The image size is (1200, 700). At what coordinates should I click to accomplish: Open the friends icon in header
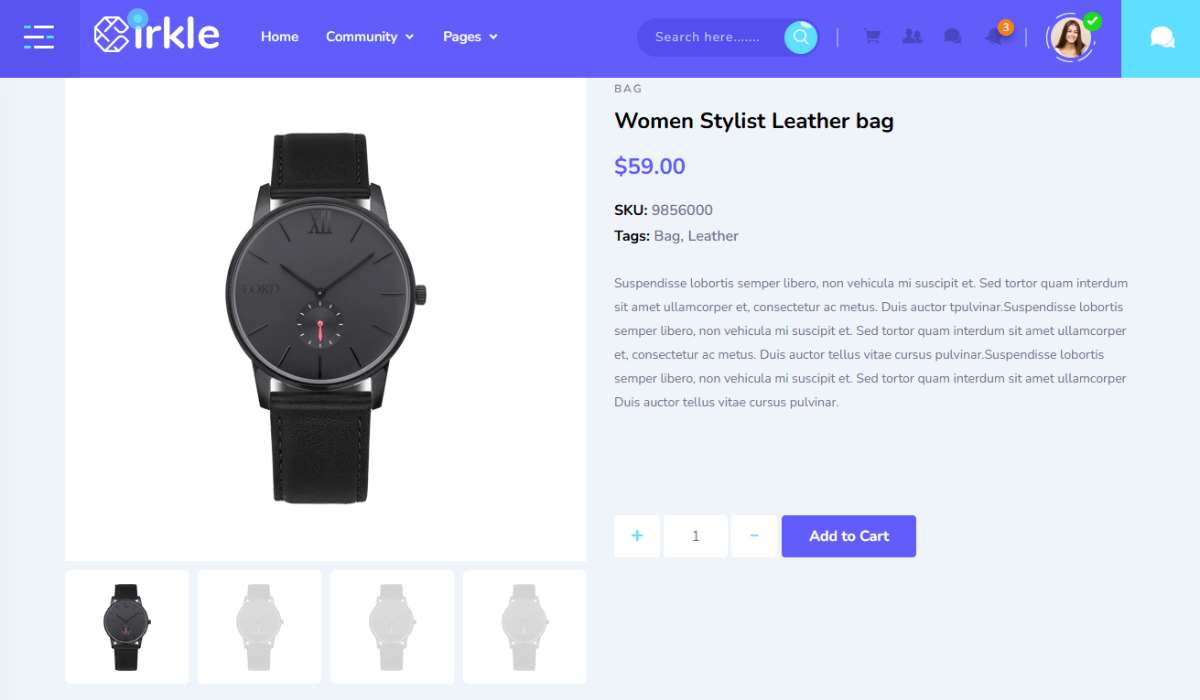pos(912,37)
